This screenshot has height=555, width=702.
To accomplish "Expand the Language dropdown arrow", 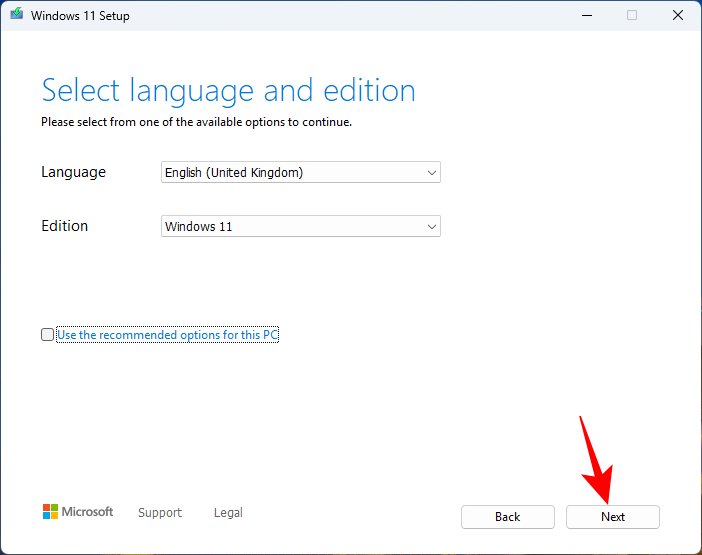I will tap(432, 173).
